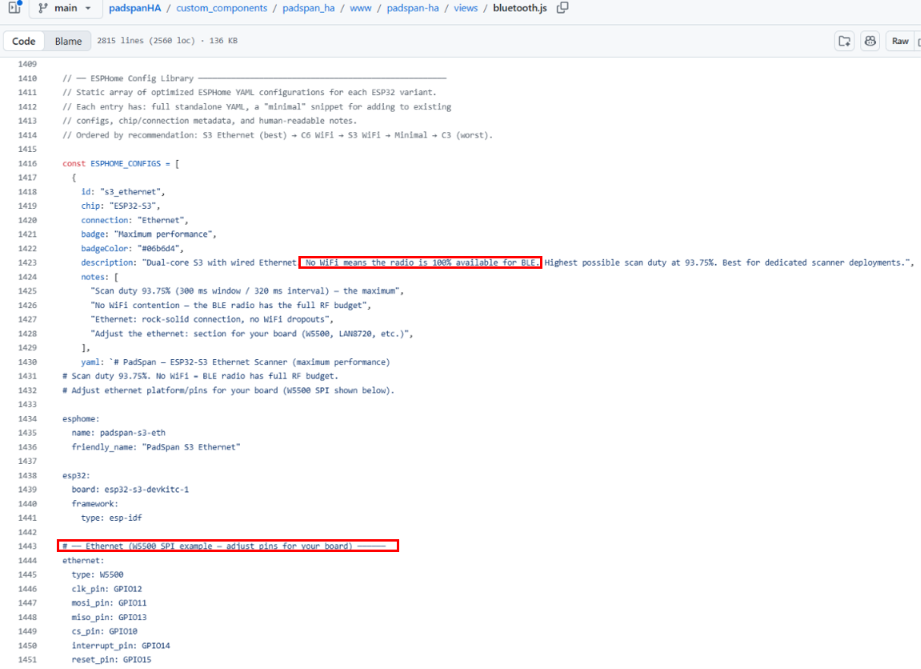Viewport: 921px width, 669px height.
Task: Click line number 1416
Action: pyautogui.click(x=27, y=163)
